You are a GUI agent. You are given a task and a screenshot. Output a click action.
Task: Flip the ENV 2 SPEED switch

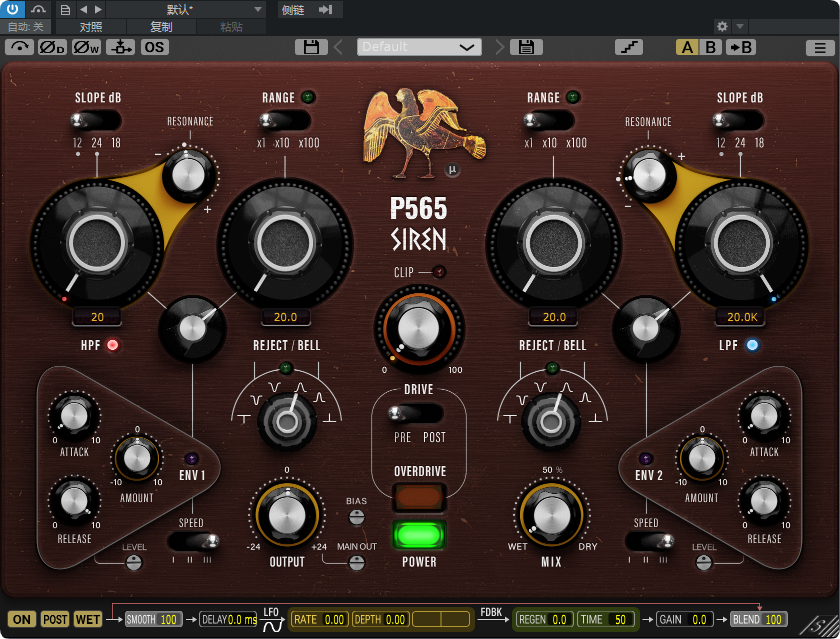point(650,542)
